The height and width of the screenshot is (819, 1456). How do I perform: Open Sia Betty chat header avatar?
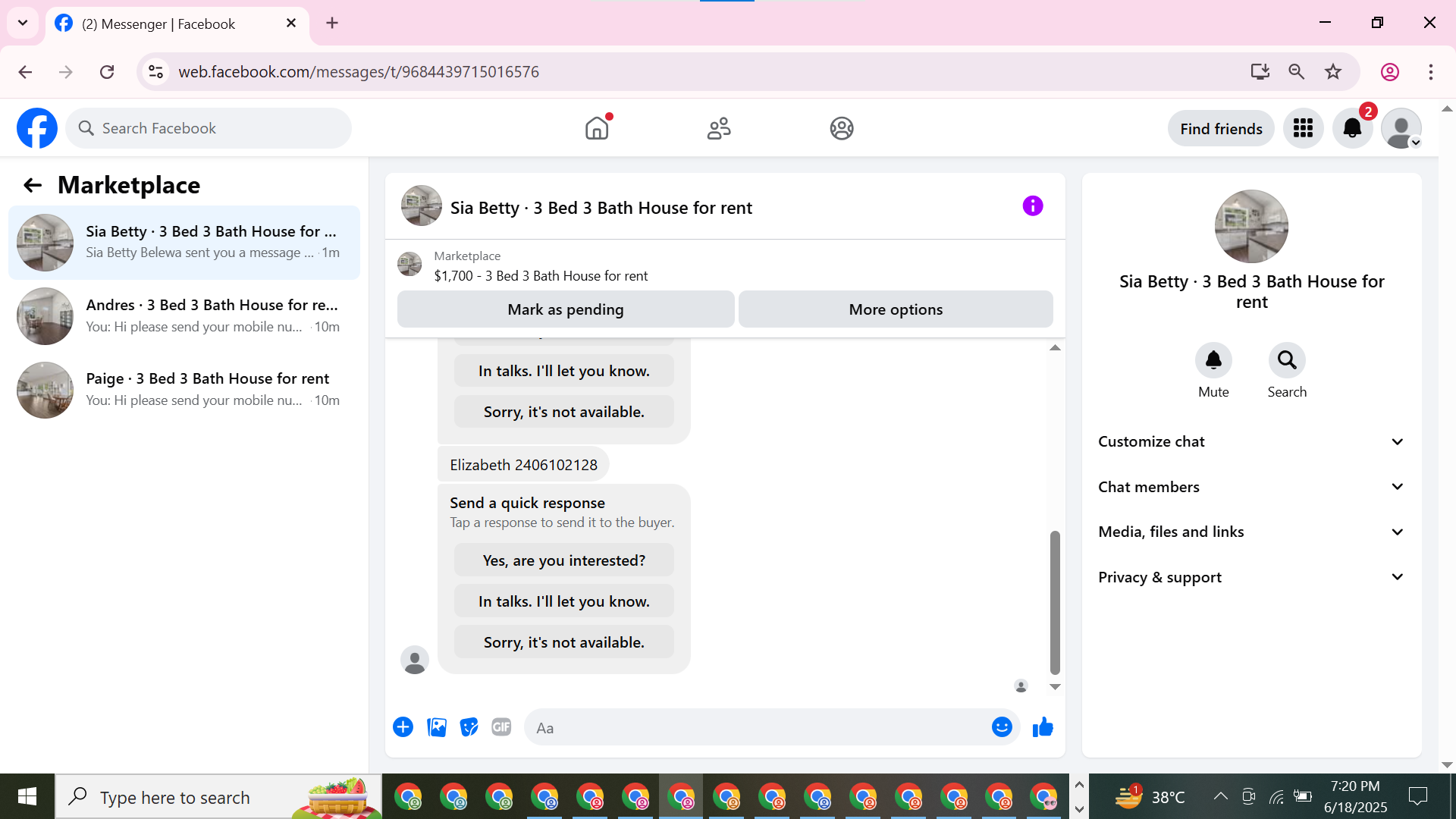pyautogui.click(x=421, y=206)
